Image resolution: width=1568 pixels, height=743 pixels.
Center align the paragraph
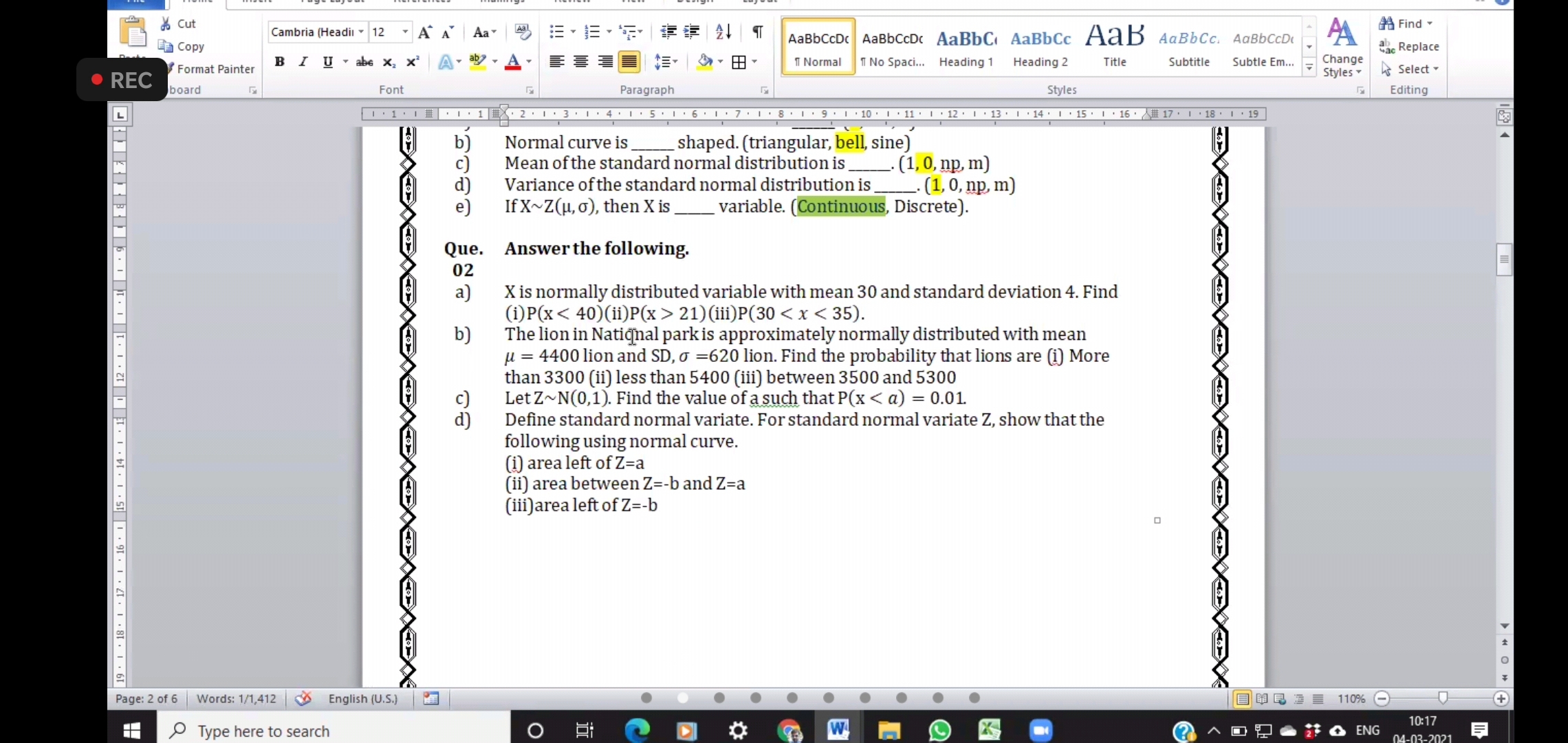pos(580,62)
